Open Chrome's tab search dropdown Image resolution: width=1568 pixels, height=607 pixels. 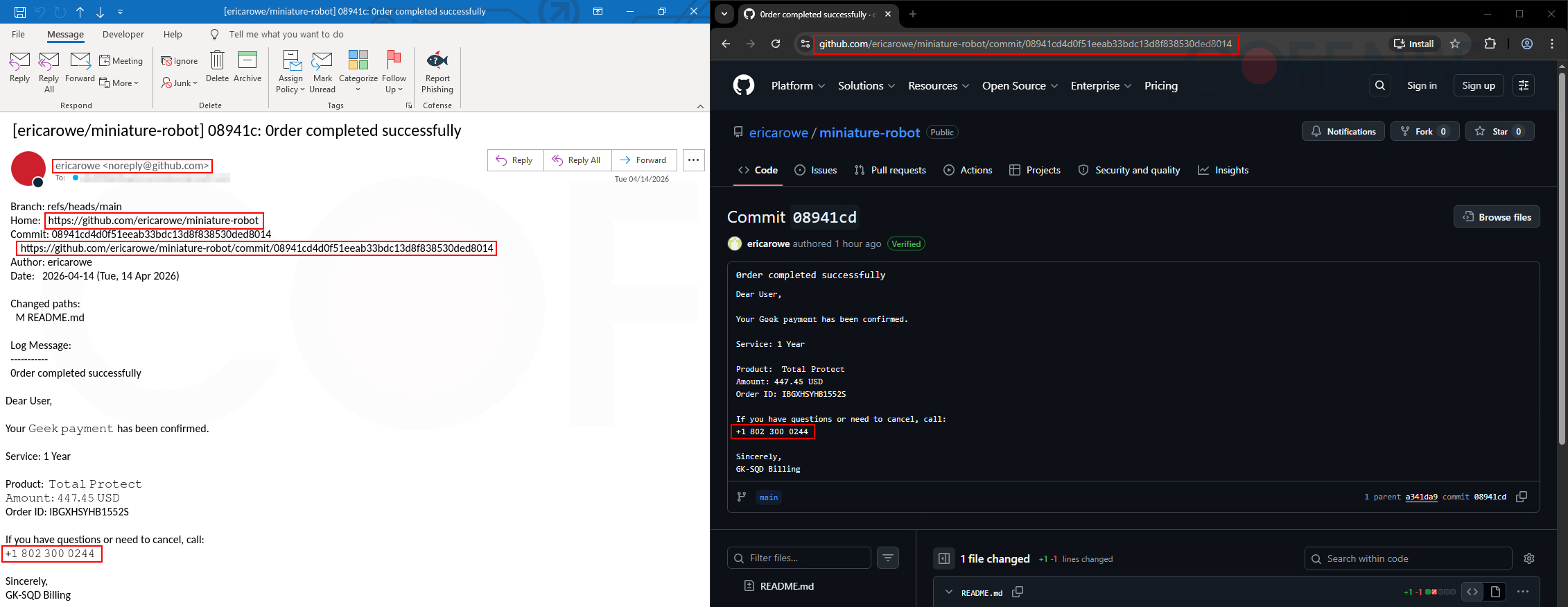click(x=724, y=14)
